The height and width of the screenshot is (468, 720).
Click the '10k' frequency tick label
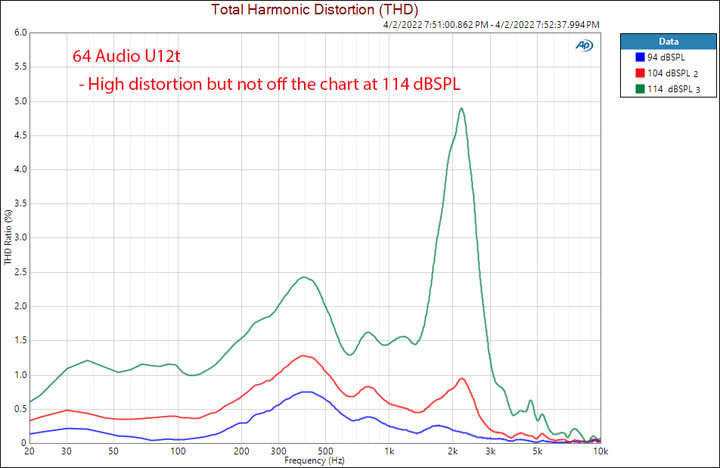[x=600, y=451]
